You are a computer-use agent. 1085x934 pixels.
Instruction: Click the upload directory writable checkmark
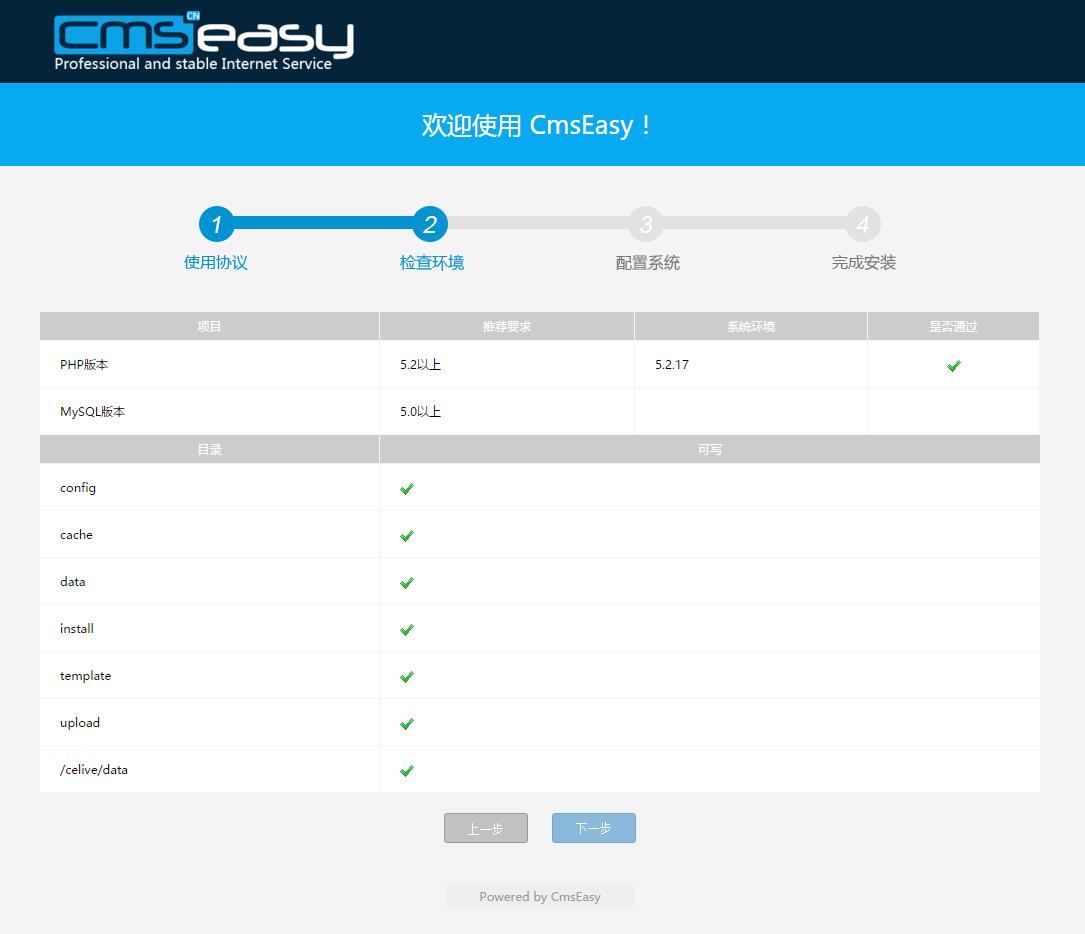407,724
